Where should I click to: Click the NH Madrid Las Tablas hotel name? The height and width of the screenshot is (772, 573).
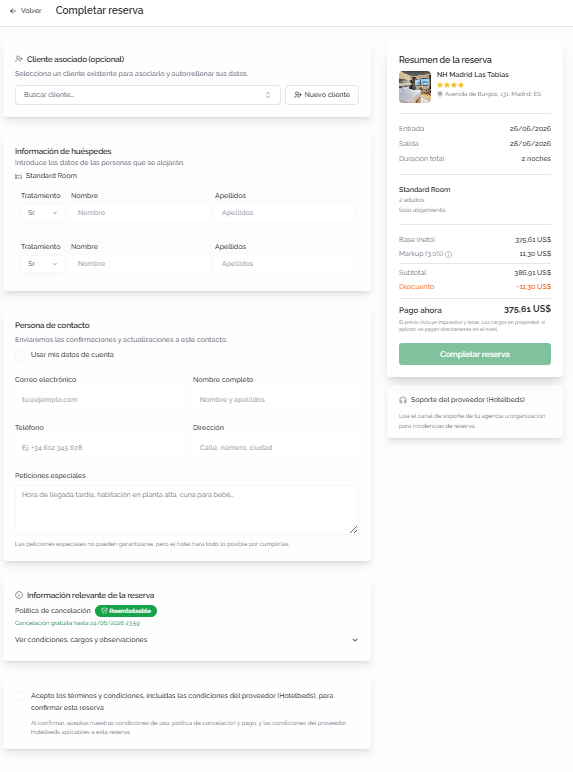click(x=473, y=75)
